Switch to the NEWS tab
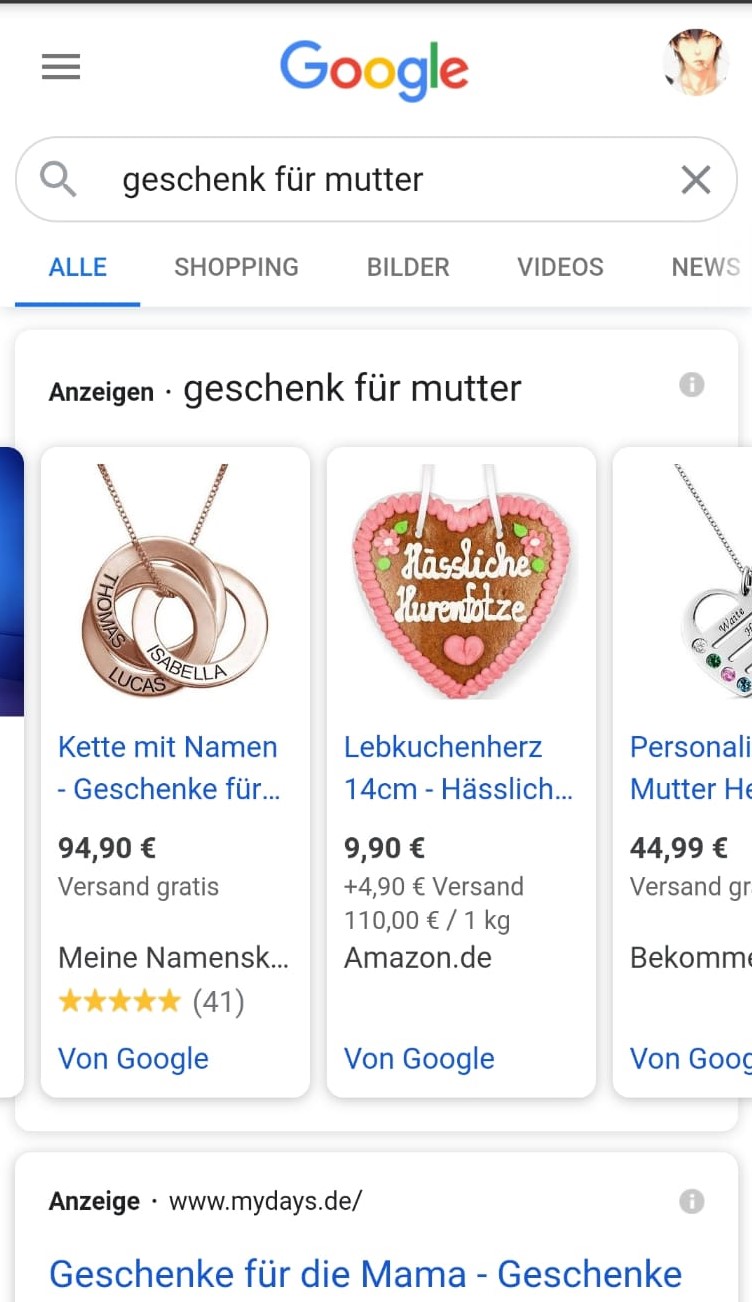Viewport: 752px width, 1302px height. point(706,267)
